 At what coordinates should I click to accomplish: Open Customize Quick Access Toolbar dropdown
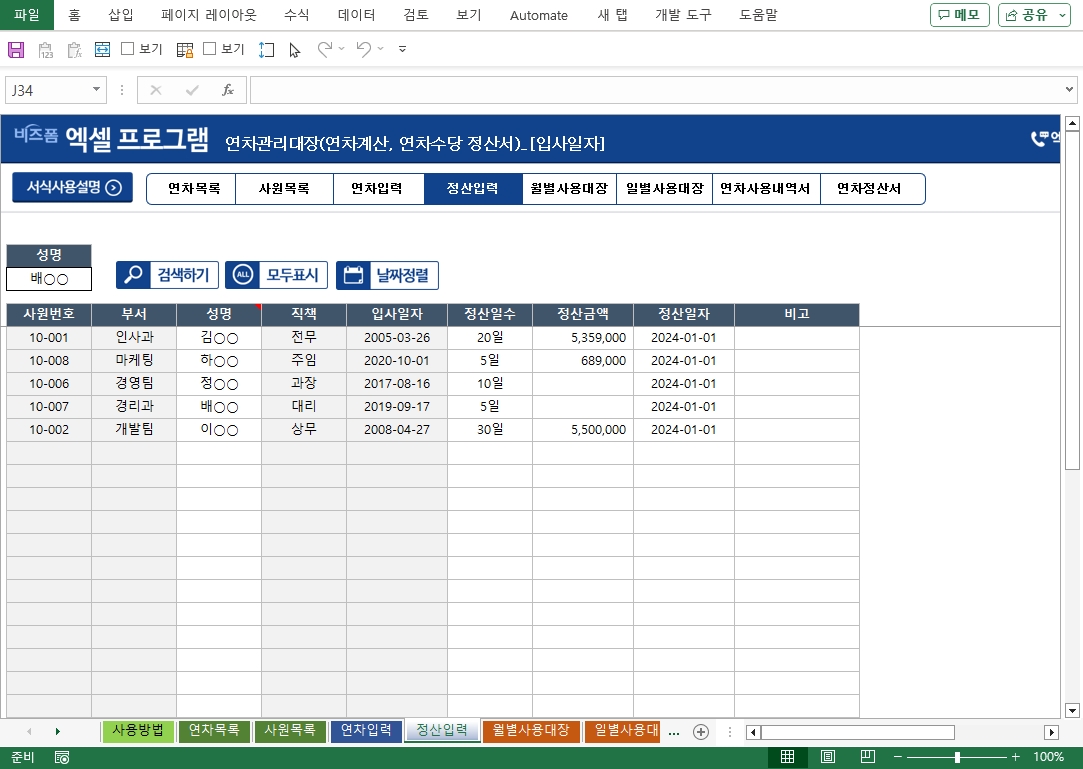pos(402,49)
